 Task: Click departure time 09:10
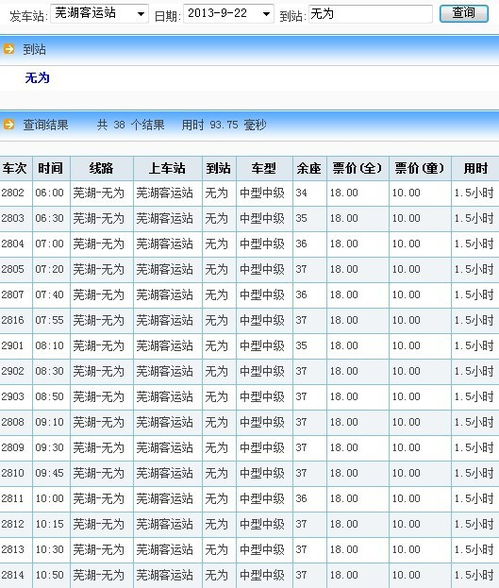(49, 422)
